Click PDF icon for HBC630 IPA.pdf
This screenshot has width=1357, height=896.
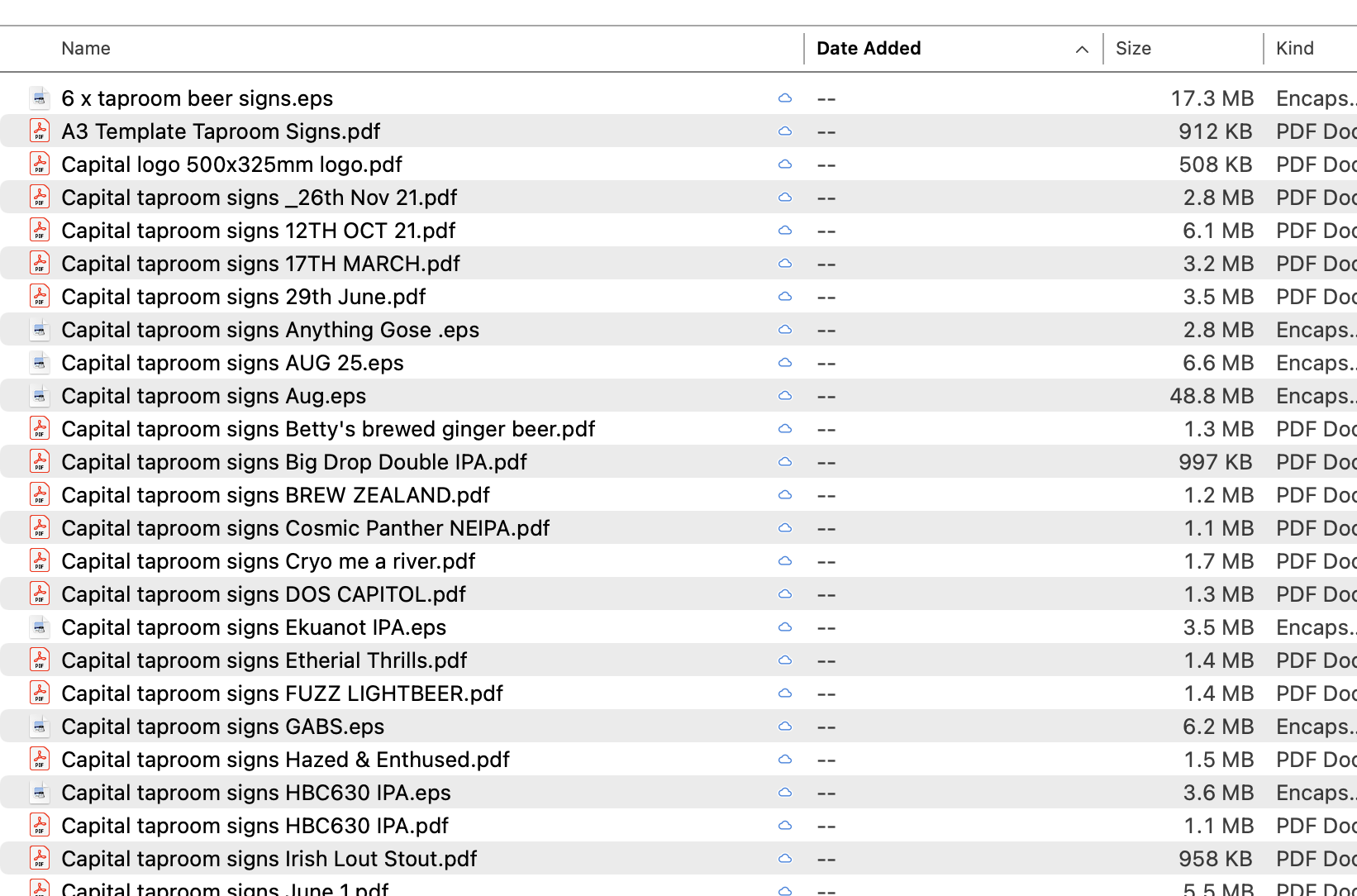pos(40,826)
